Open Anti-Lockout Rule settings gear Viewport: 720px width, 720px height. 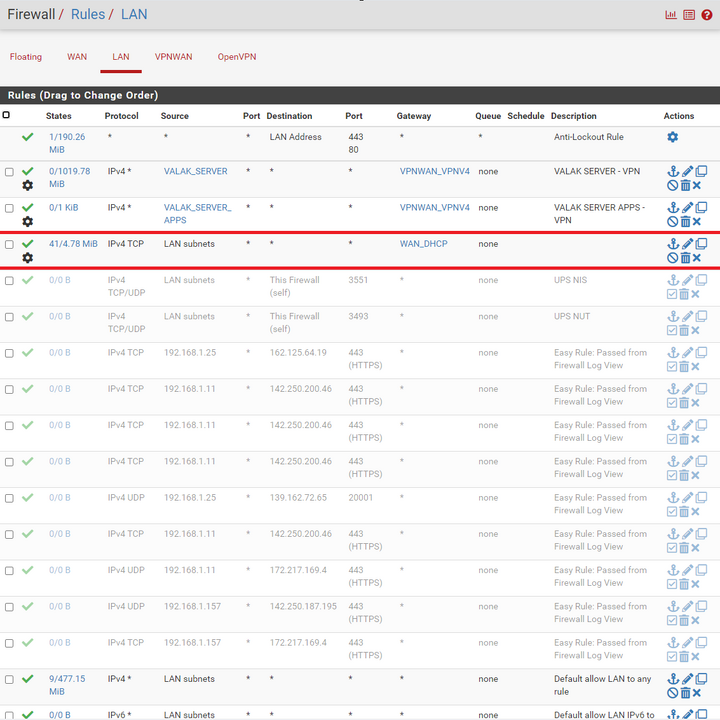(x=673, y=137)
